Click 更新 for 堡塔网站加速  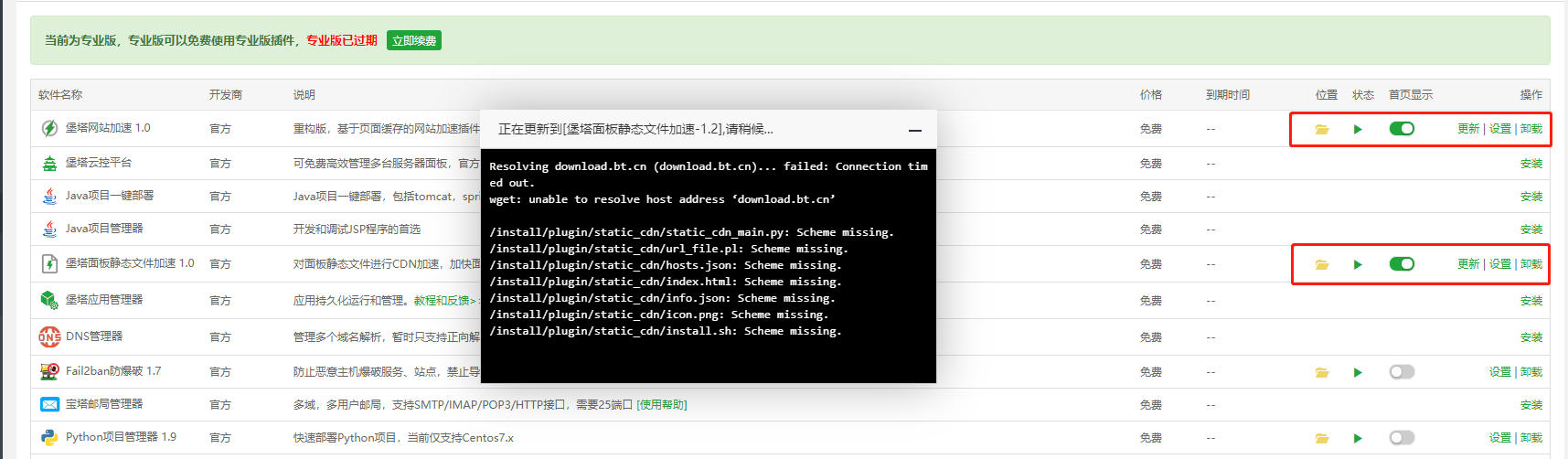click(1468, 129)
